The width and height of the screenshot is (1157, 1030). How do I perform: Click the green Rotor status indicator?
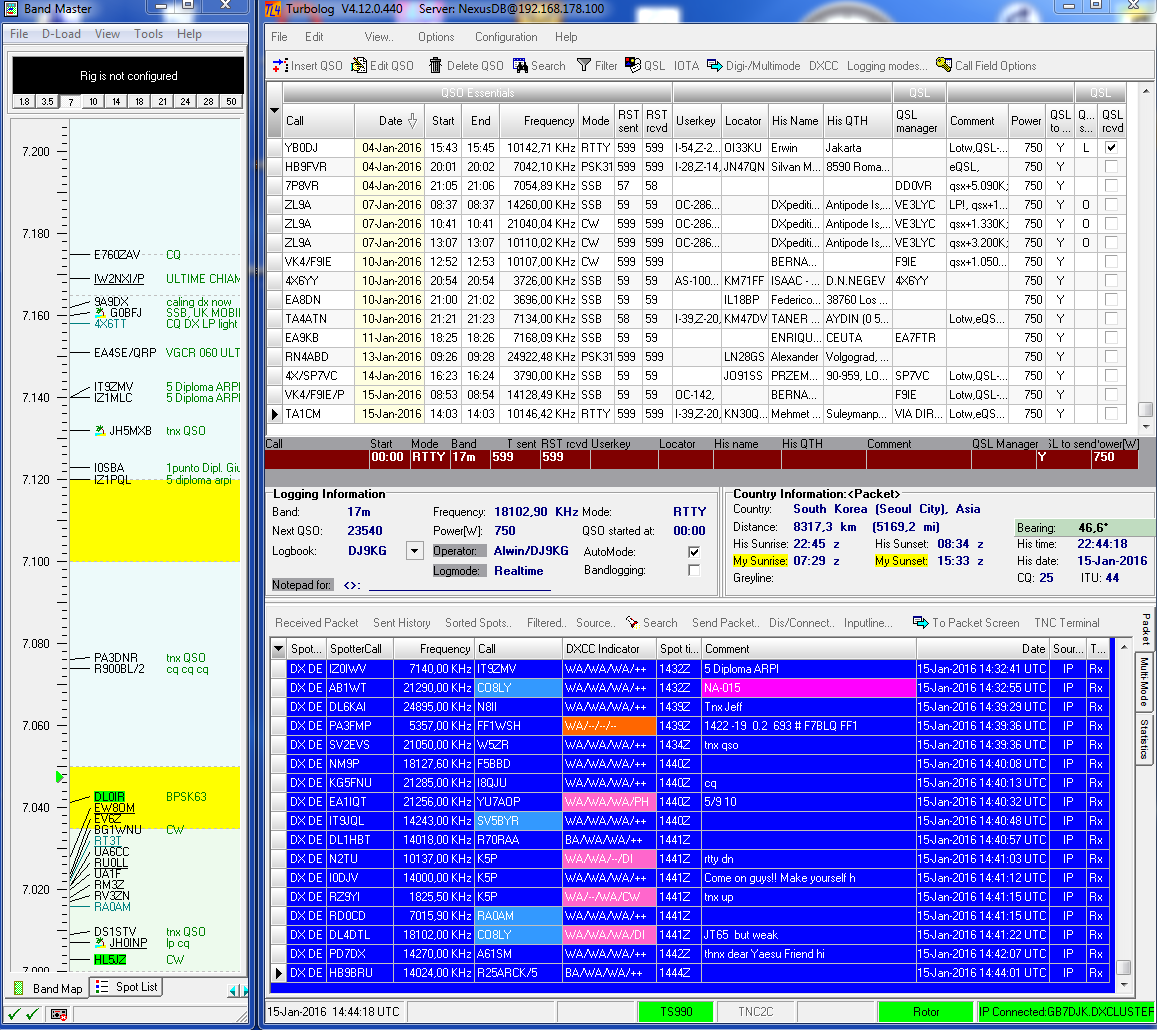click(x=925, y=1012)
